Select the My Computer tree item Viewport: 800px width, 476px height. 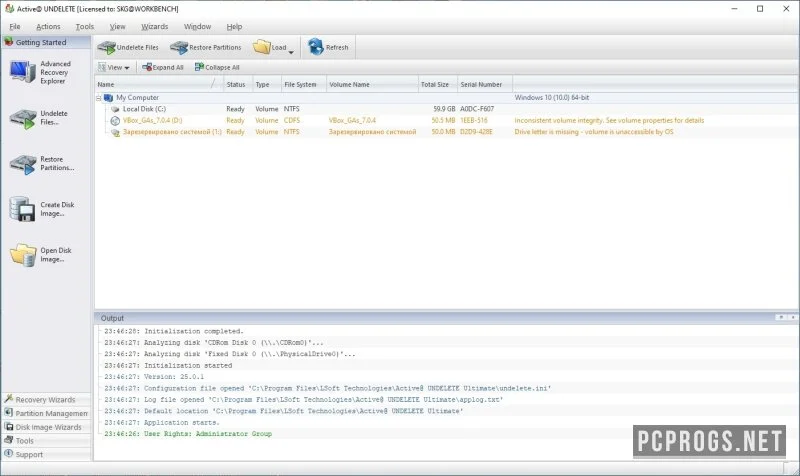pos(137,97)
